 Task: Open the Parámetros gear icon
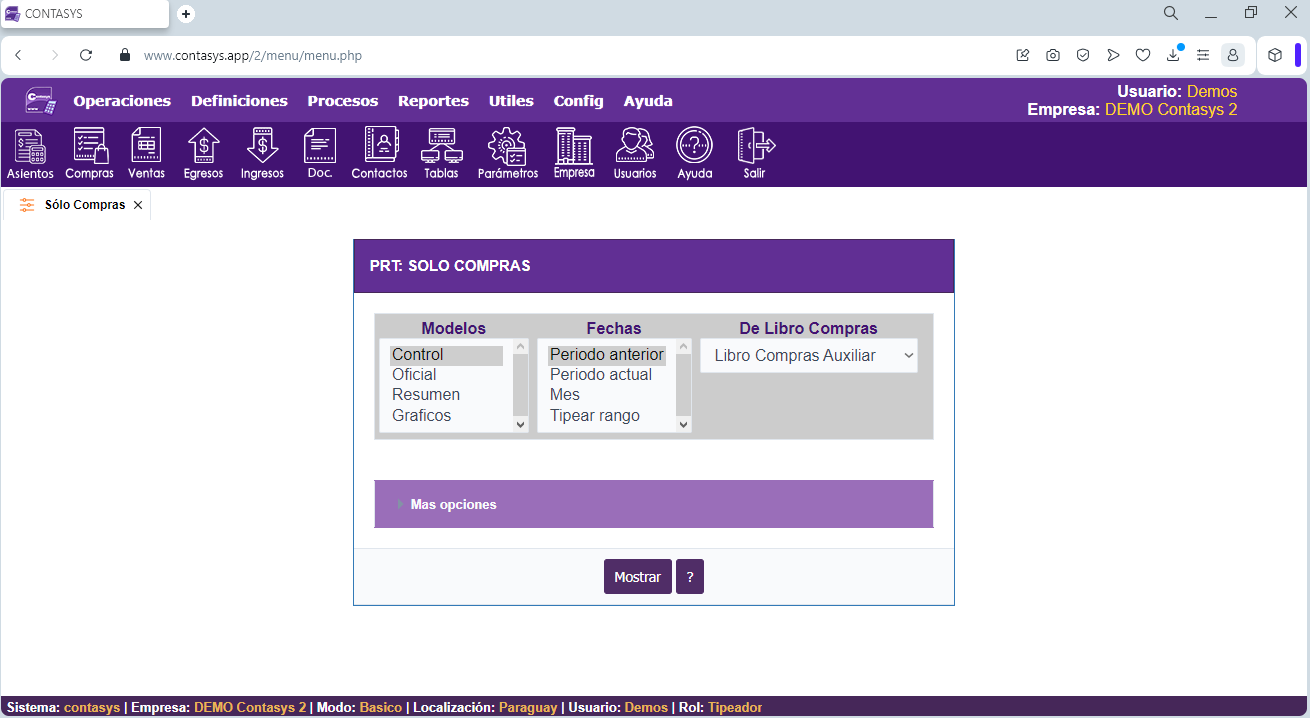click(507, 153)
